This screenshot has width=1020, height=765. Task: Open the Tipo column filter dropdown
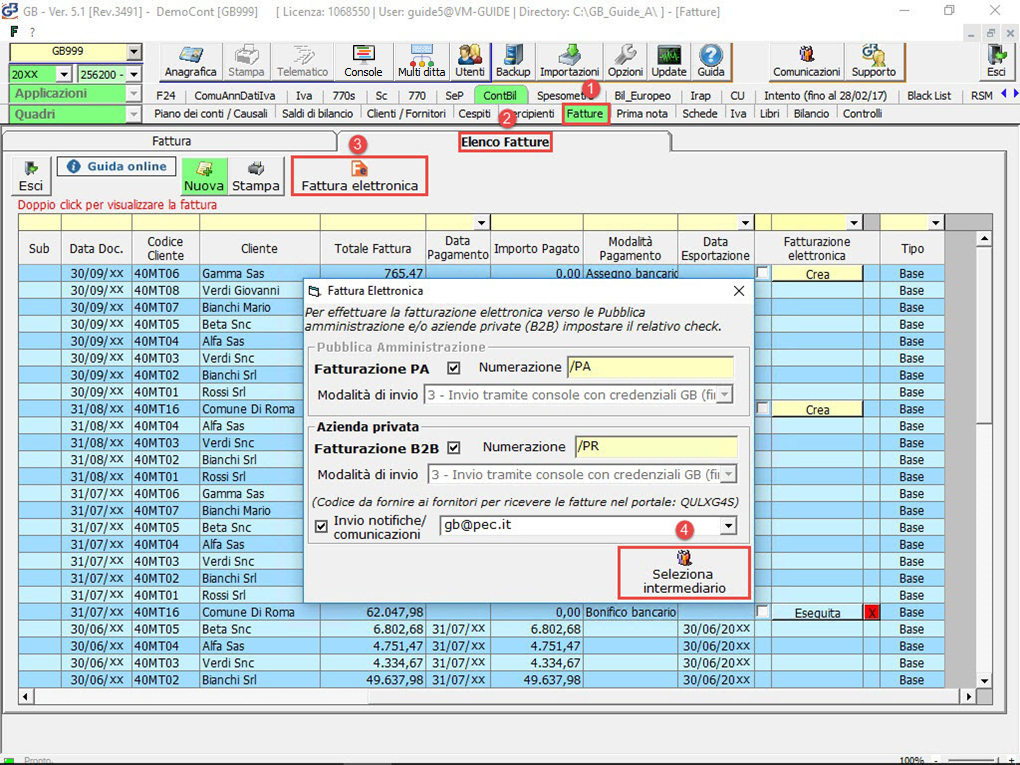point(935,222)
